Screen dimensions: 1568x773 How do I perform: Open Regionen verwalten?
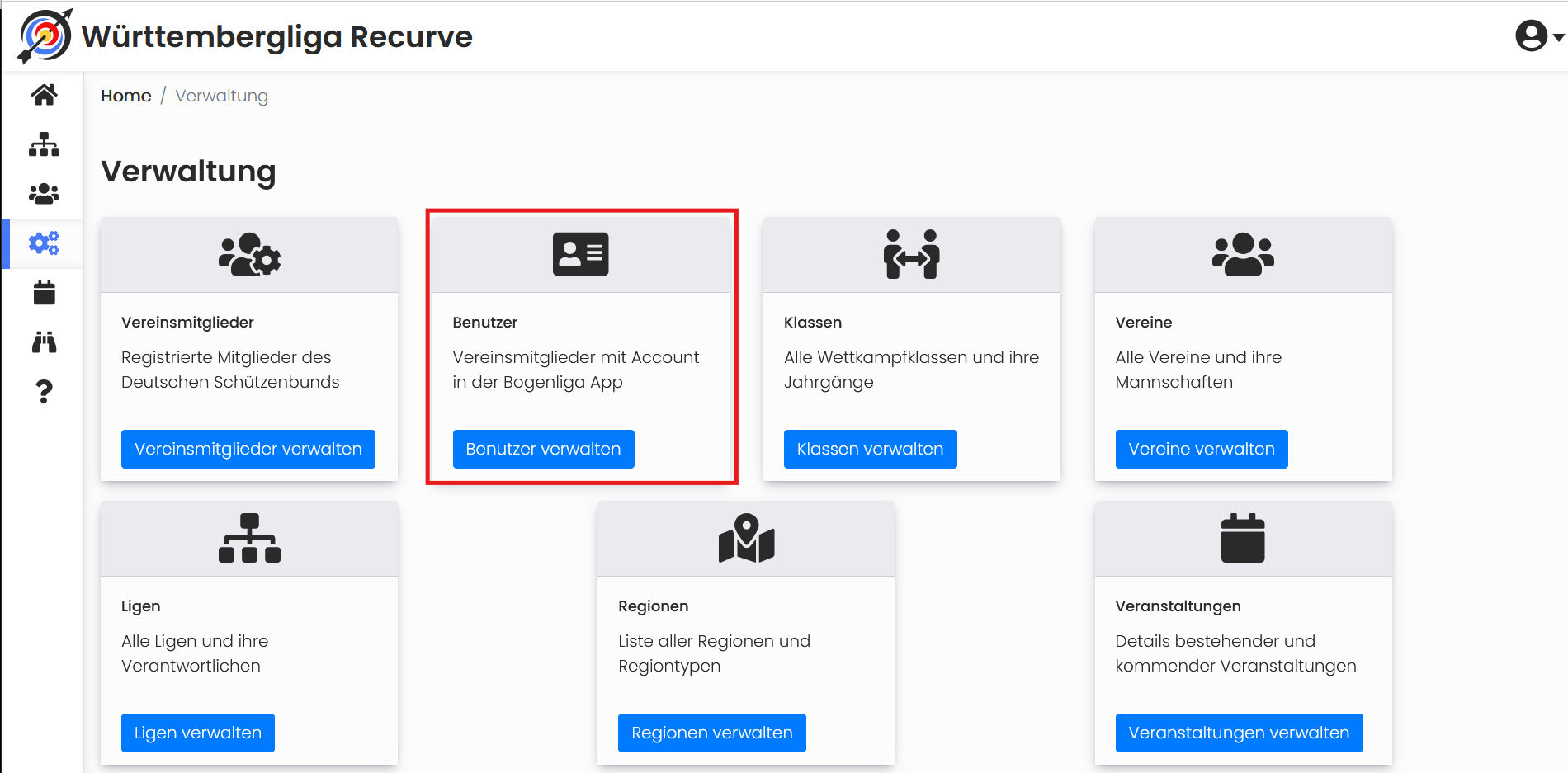[712, 733]
